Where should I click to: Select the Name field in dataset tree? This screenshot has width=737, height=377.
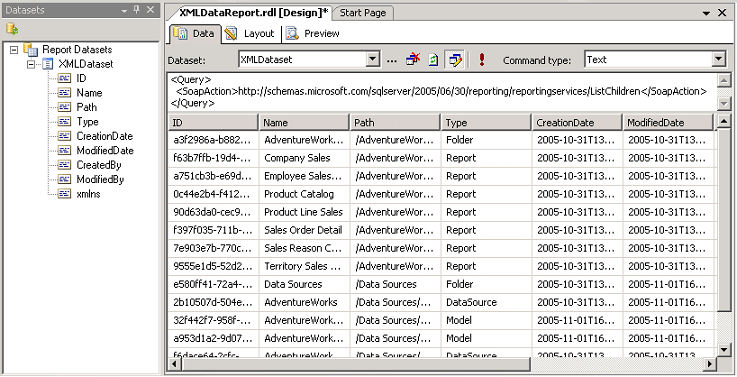[x=89, y=93]
